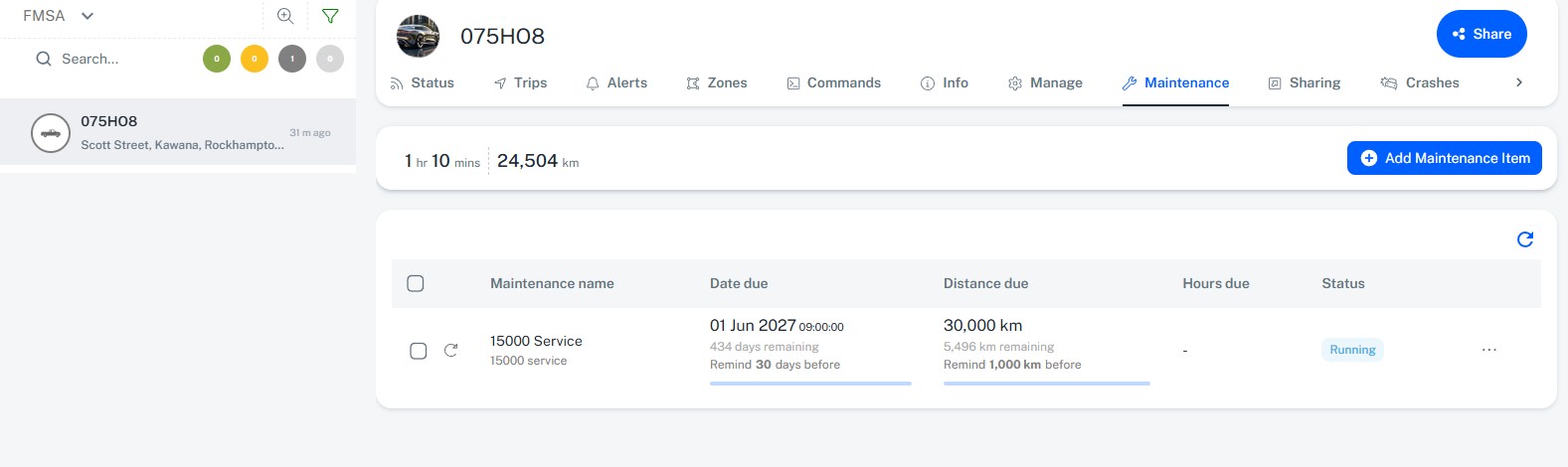
Task: Filter by yellow status badge
Action: [x=255, y=59]
